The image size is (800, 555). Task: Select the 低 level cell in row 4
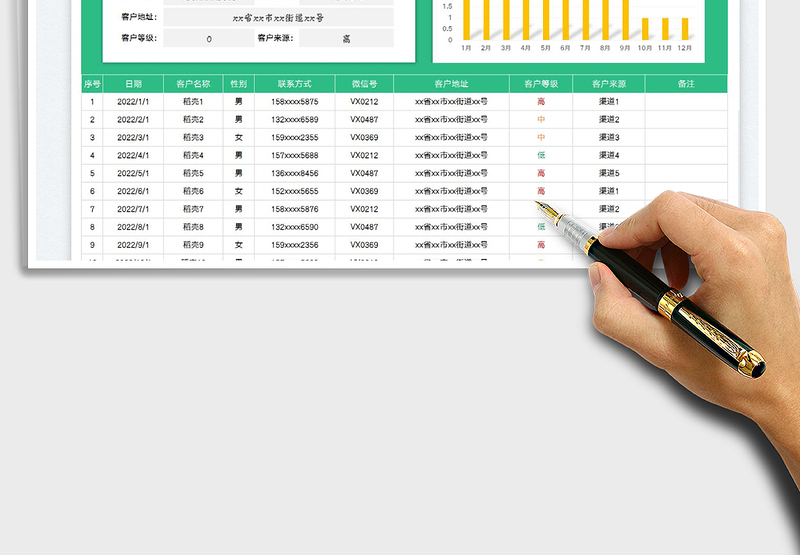coord(541,155)
